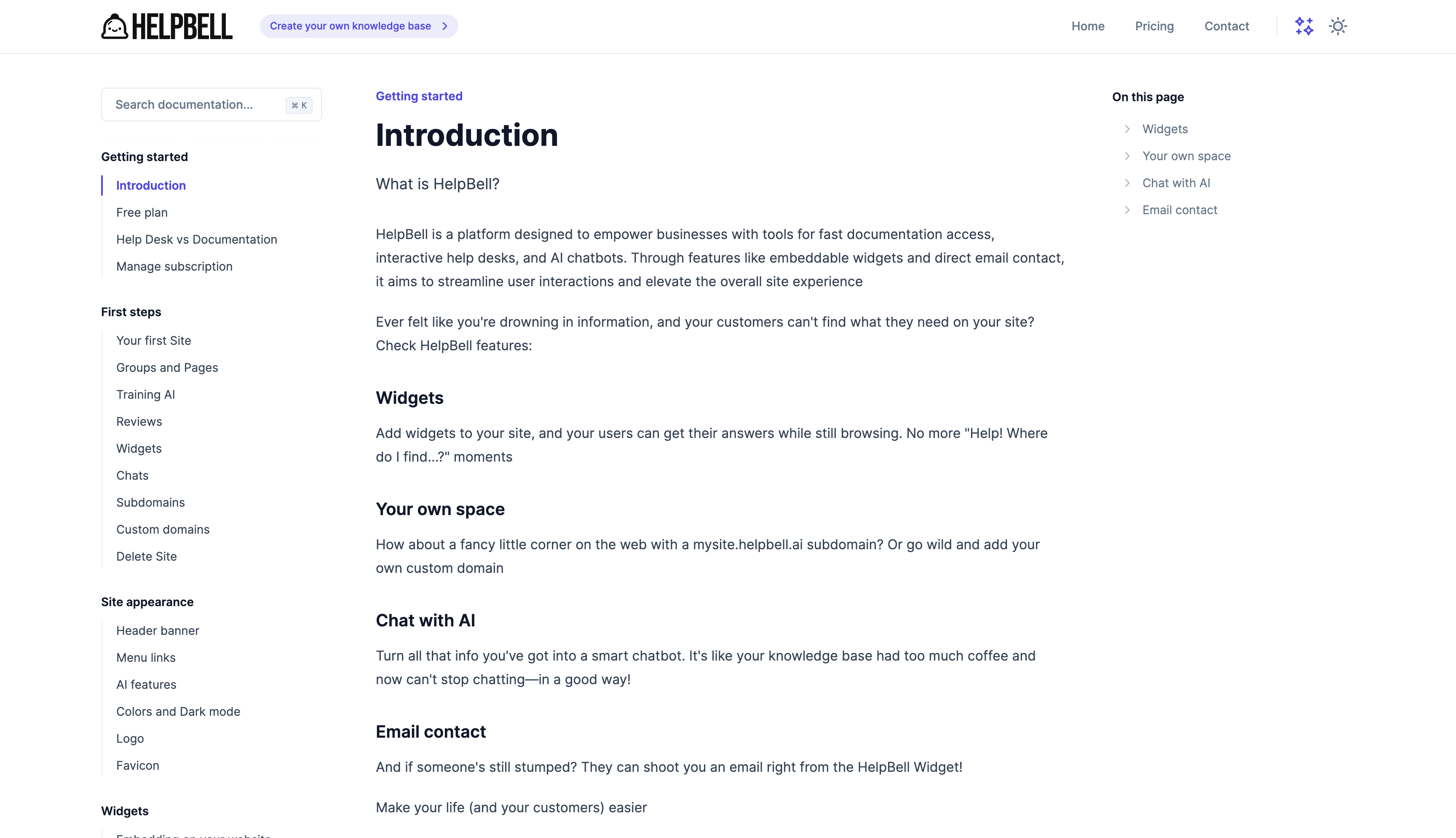The width and height of the screenshot is (1456, 838).
Task: Select Training AI sidebar page
Action: coord(145,395)
